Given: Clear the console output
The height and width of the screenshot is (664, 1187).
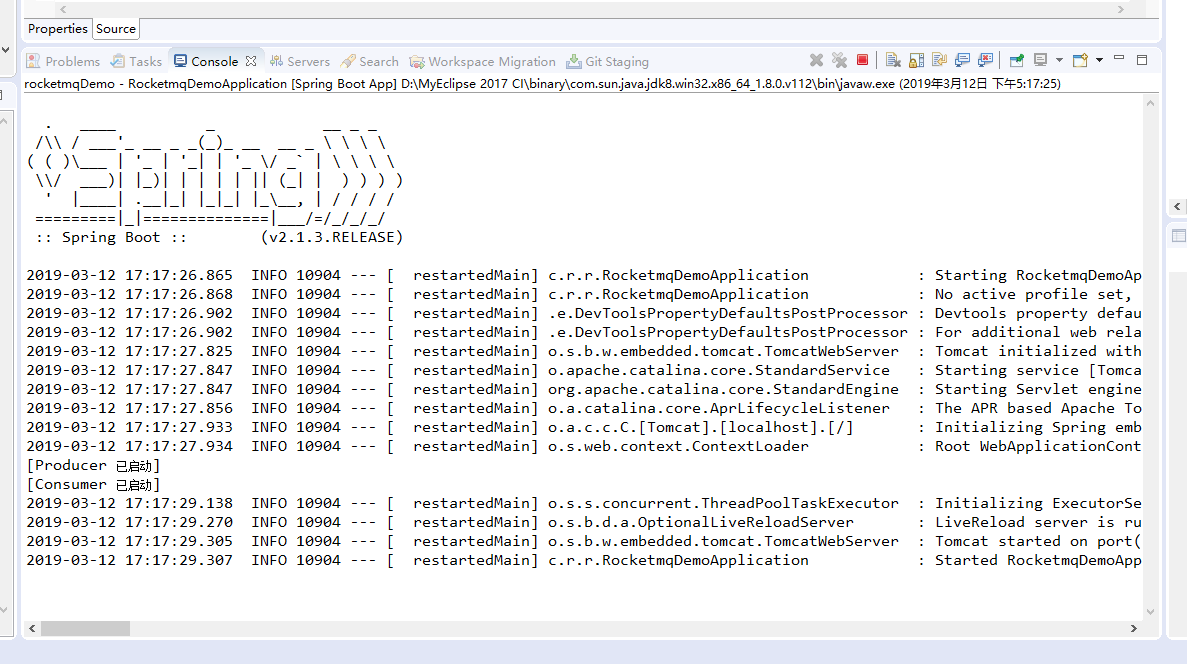Looking at the screenshot, I should click(x=893, y=61).
